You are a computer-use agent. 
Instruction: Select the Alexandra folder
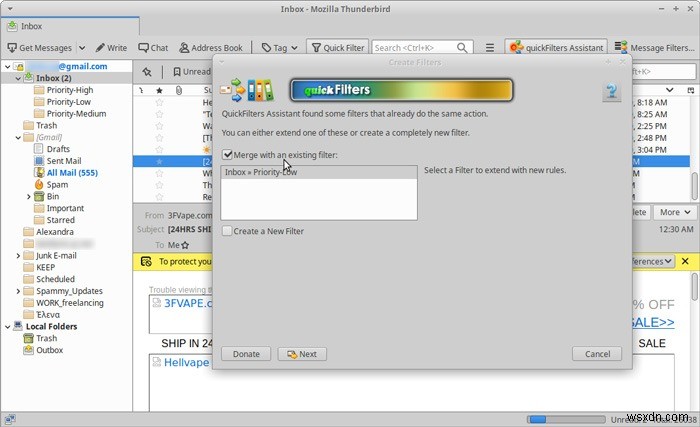click(x=54, y=232)
